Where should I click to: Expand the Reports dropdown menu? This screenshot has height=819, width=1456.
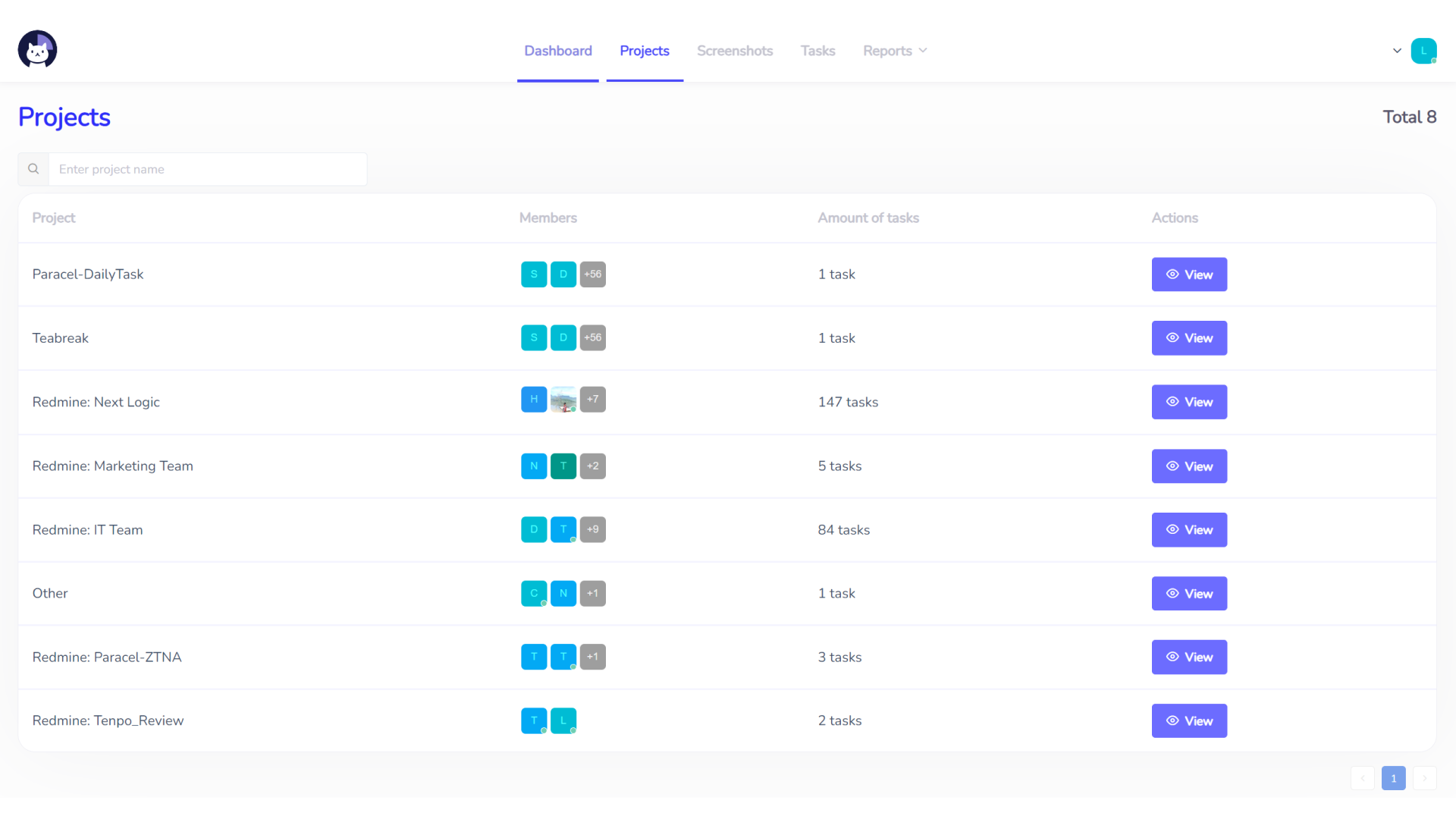pyautogui.click(x=895, y=51)
